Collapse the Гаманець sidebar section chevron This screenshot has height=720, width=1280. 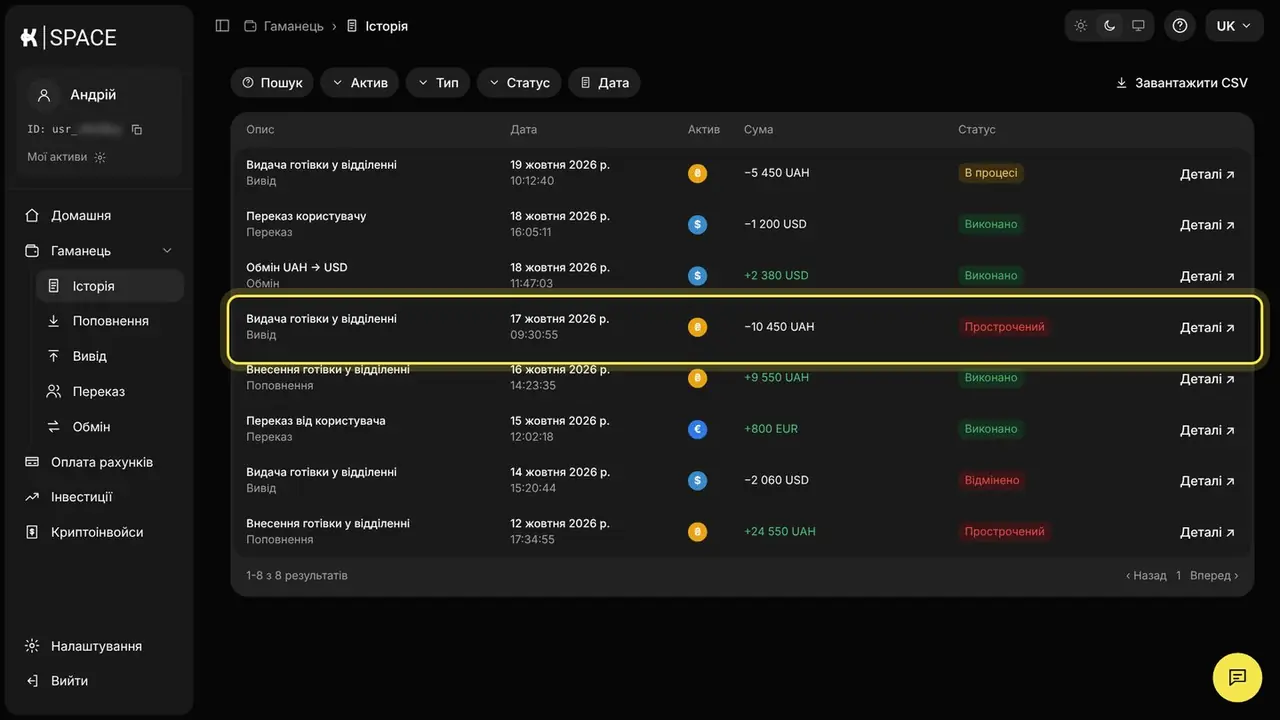pyautogui.click(x=167, y=251)
